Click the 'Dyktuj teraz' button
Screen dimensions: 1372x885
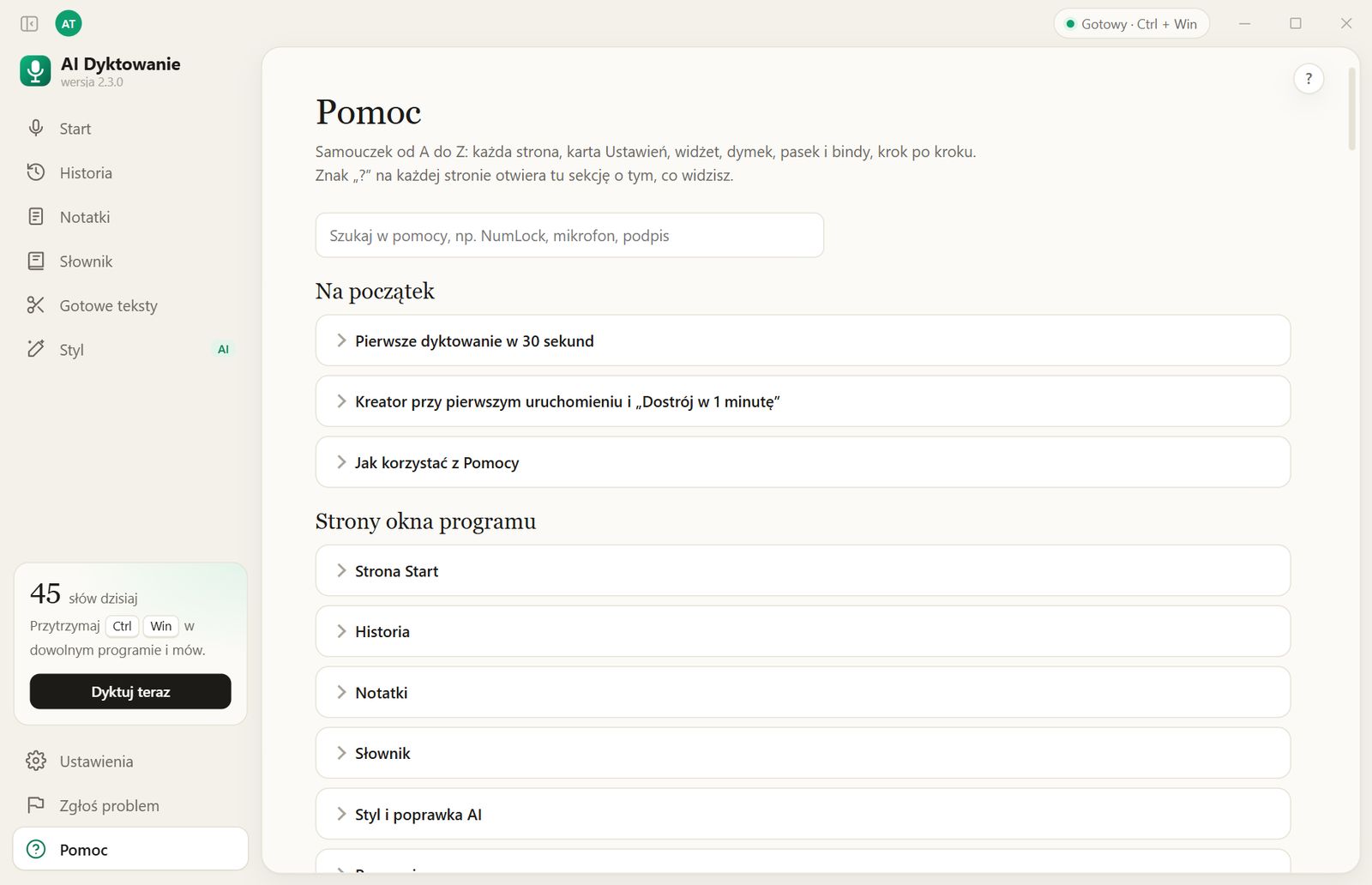click(x=130, y=691)
